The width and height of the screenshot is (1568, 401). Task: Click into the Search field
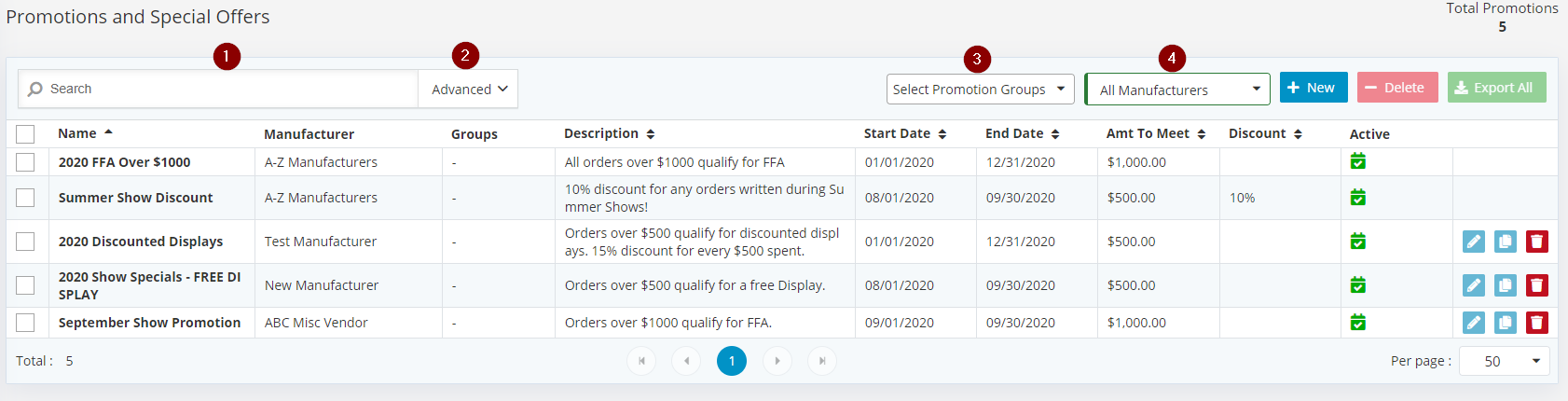(x=218, y=89)
